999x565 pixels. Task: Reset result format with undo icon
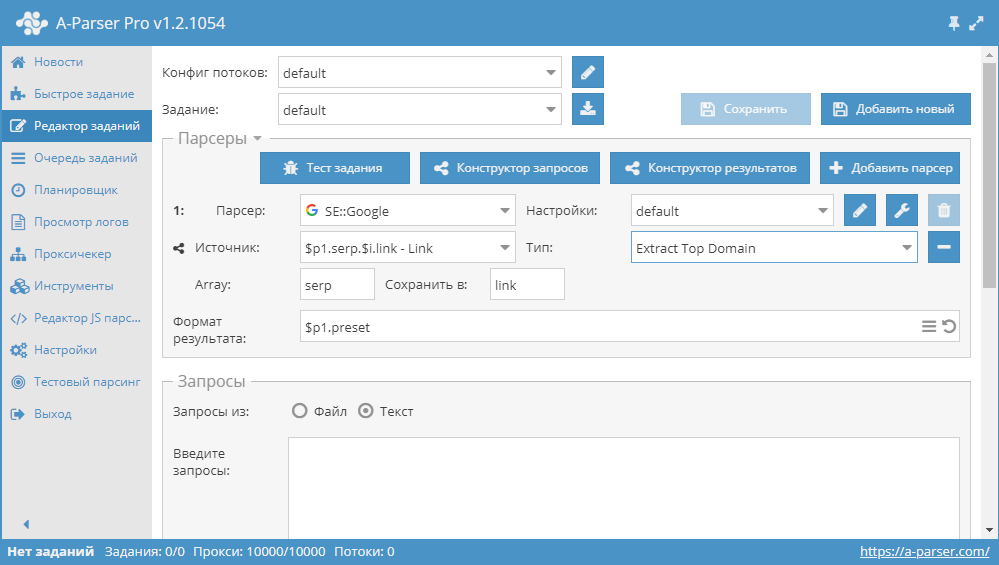(949, 327)
